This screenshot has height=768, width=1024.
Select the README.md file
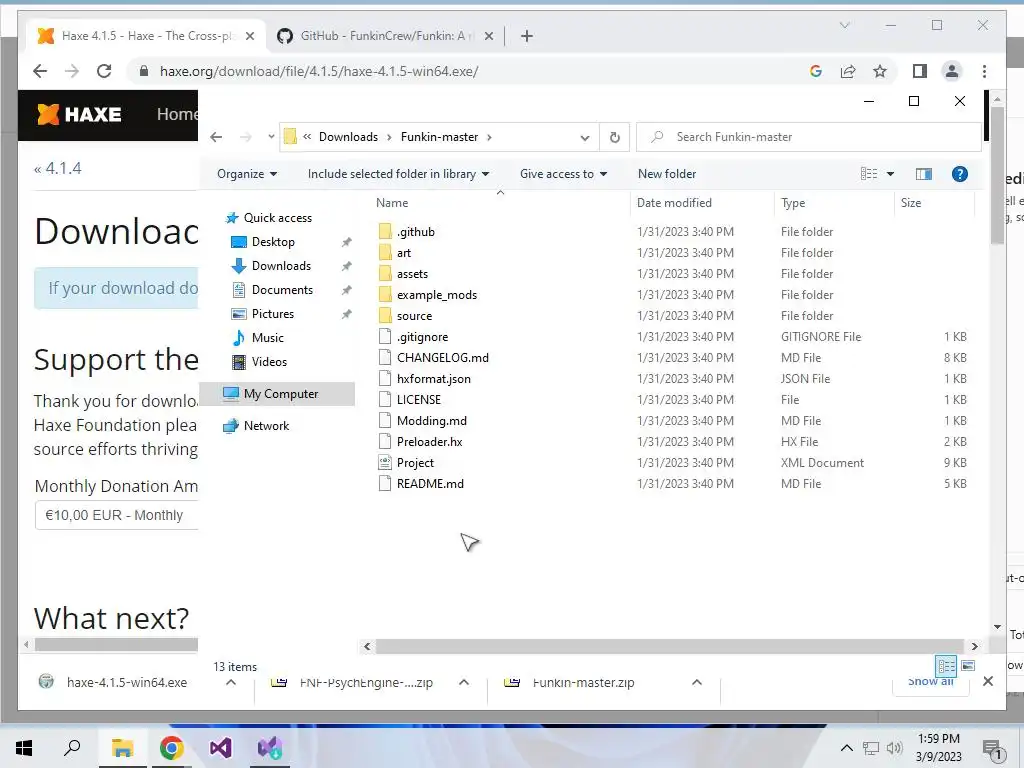coord(430,484)
